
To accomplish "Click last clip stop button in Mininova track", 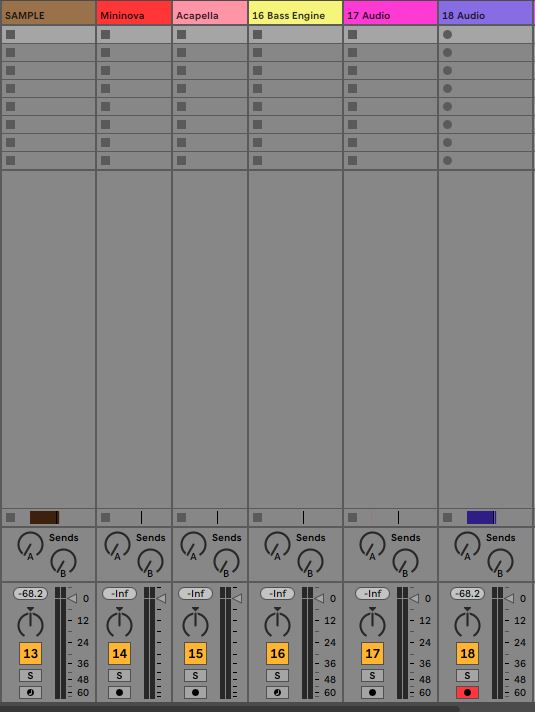I will pos(105,160).
